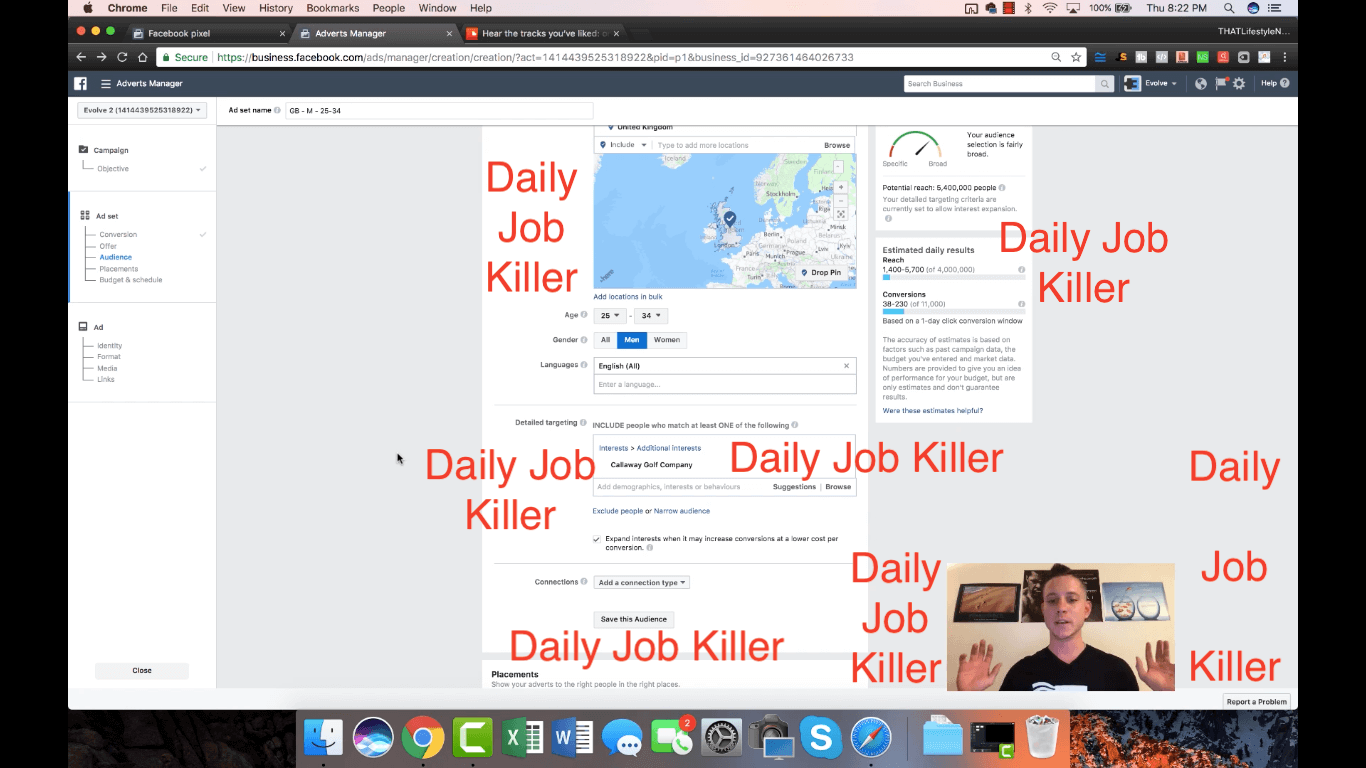Open Spotlight search in the menu bar
The width and height of the screenshot is (1366, 768).
pyautogui.click(x=1228, y=8)
